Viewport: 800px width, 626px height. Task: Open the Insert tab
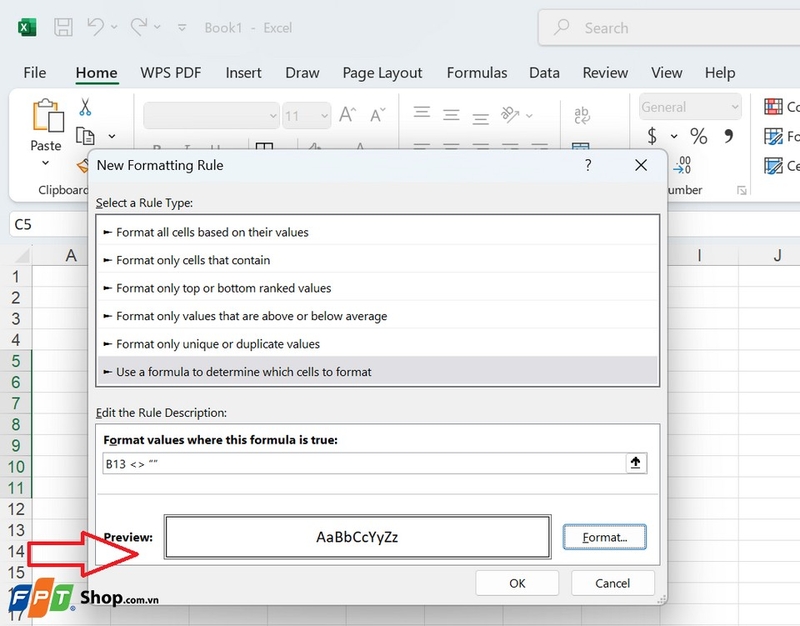(x=243, y=73)
